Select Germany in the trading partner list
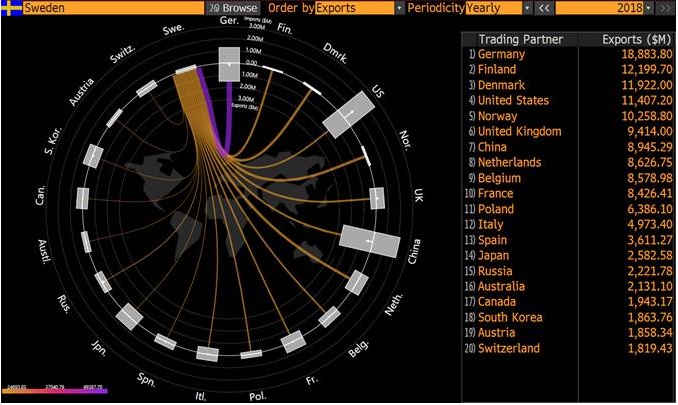Viewport: 678px width, 405px height. [x=501, y=54]
